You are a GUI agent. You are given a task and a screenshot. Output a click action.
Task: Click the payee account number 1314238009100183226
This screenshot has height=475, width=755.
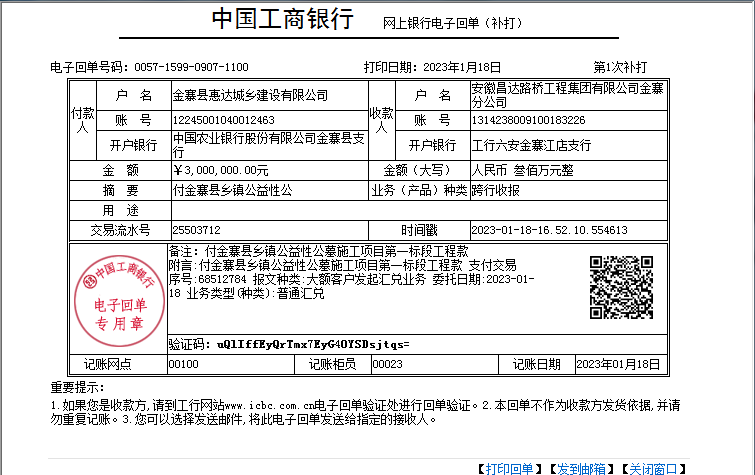click(x=528, y=120)
